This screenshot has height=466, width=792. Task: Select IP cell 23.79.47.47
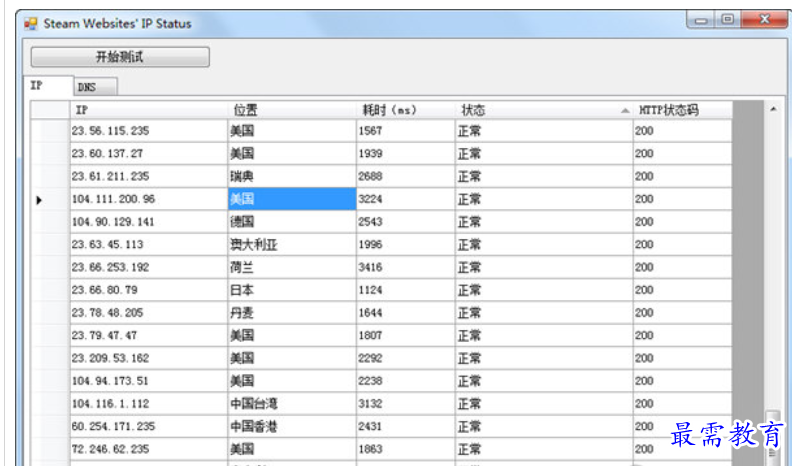tap(148, 335)
